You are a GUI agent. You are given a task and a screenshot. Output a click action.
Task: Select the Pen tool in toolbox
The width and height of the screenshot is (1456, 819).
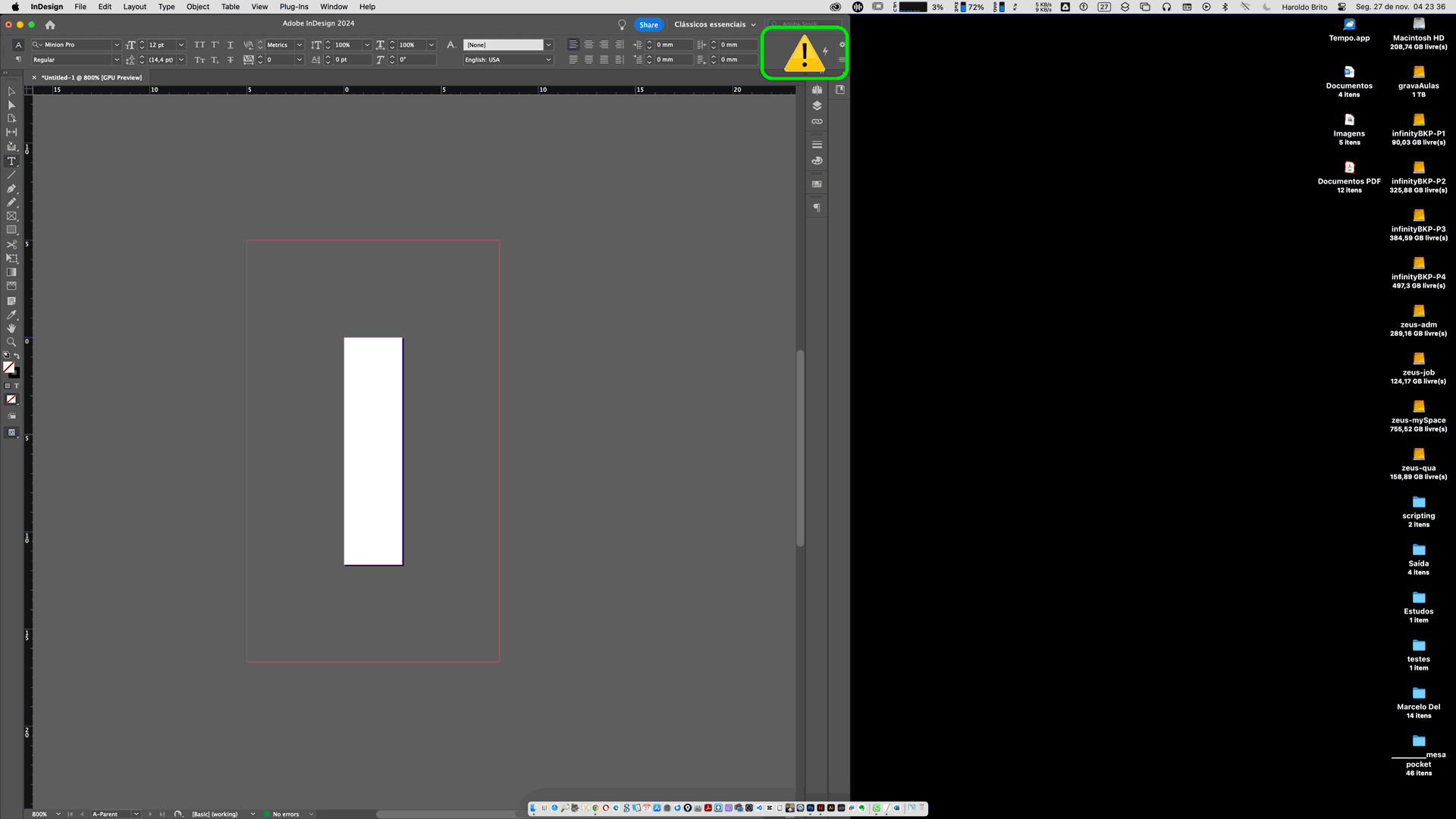pos(11,189)
